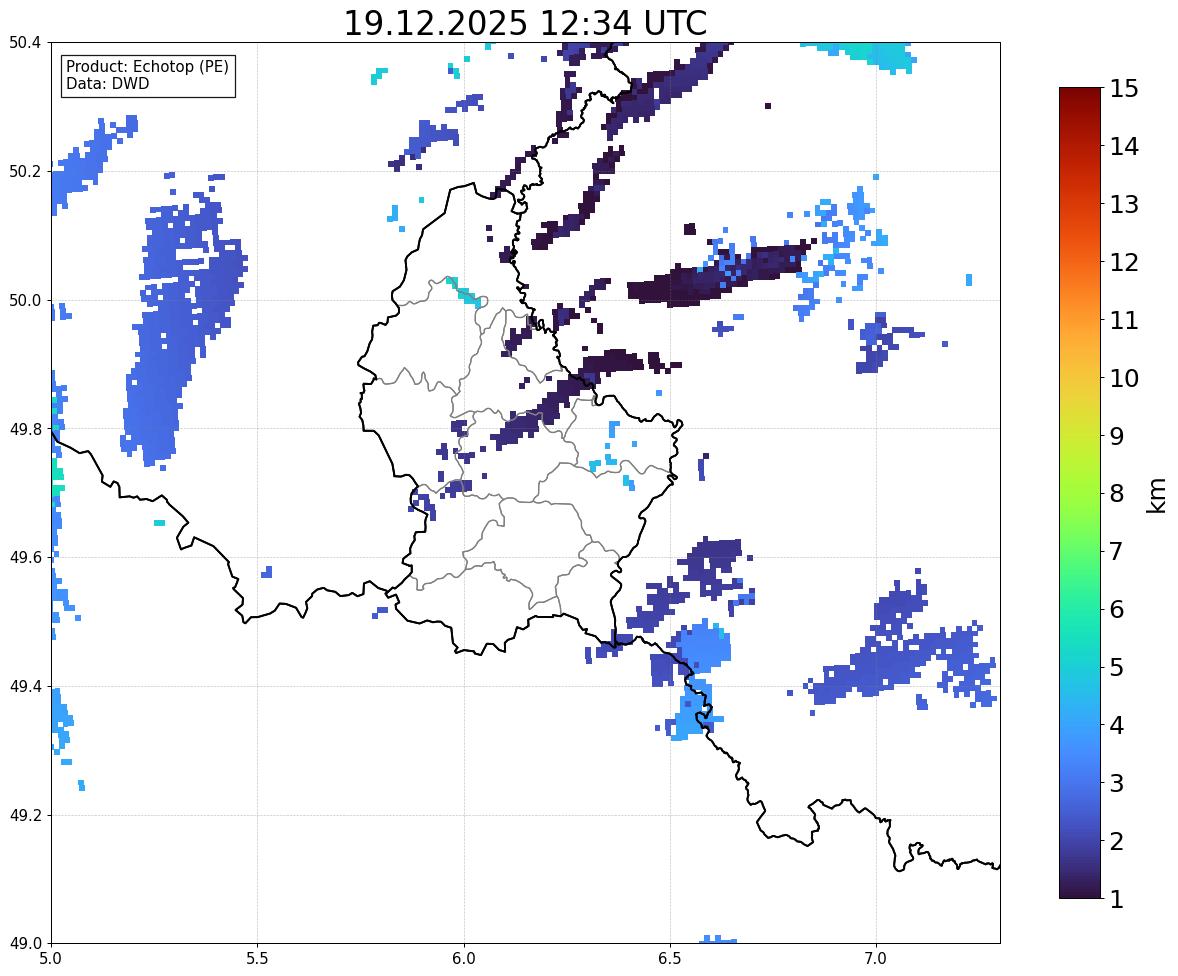1178x976 pixels.
Task: Click the y-axis label '49.2'
Action: [x=25, y=815]
